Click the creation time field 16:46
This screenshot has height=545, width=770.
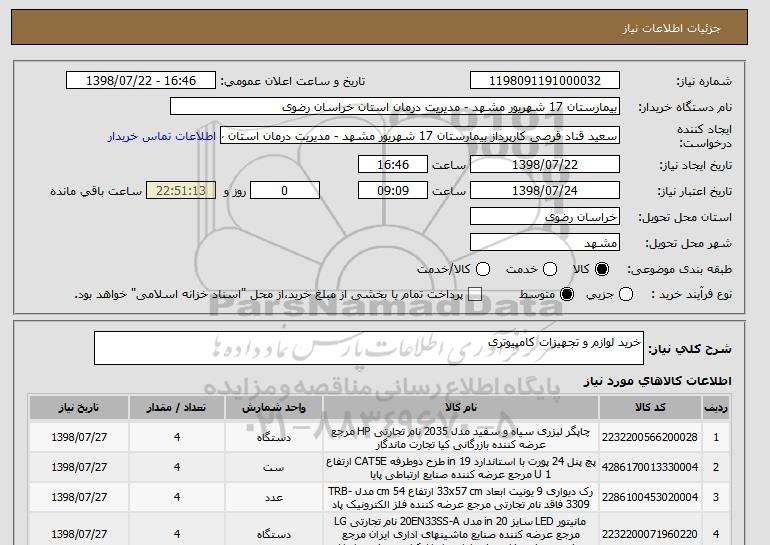tap(393, 164)
